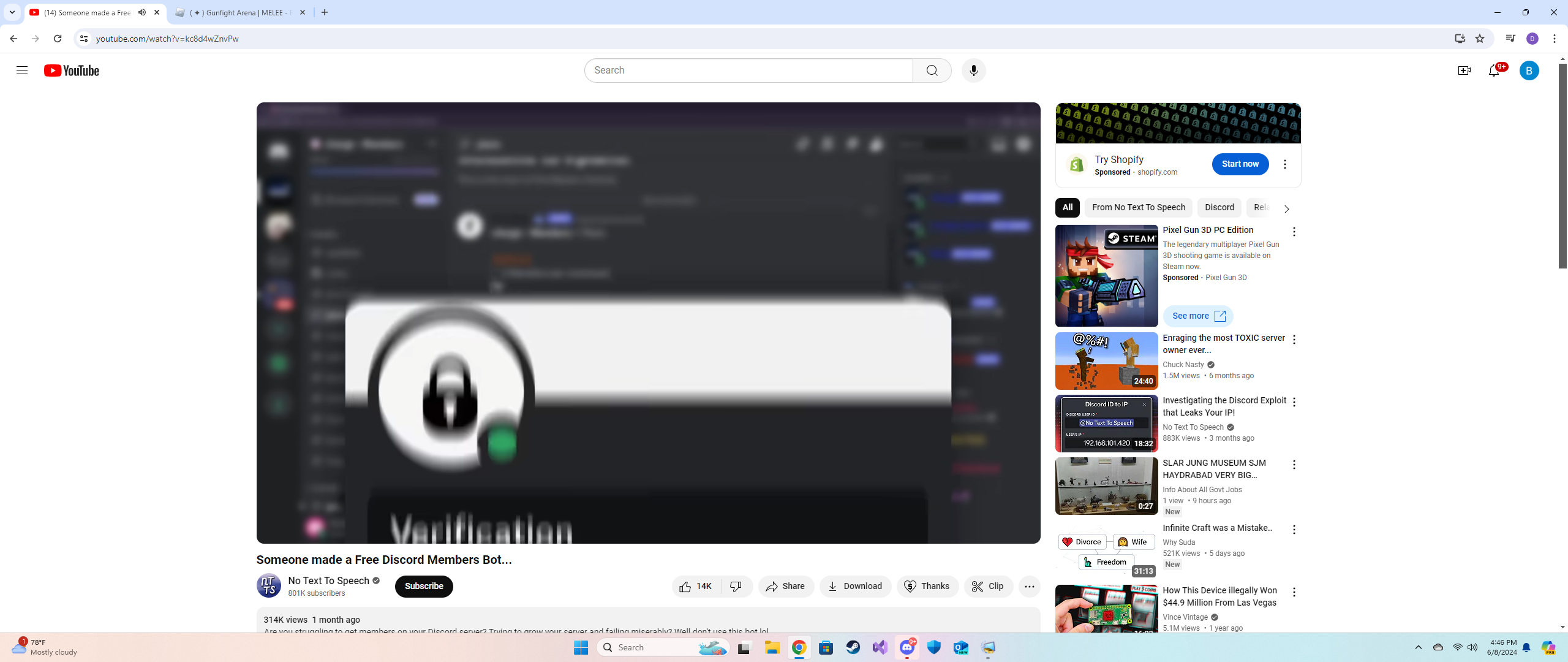The image size is (1568, 662).
Task: Select the Discord filter chip
Action: tap(1219, 208)
